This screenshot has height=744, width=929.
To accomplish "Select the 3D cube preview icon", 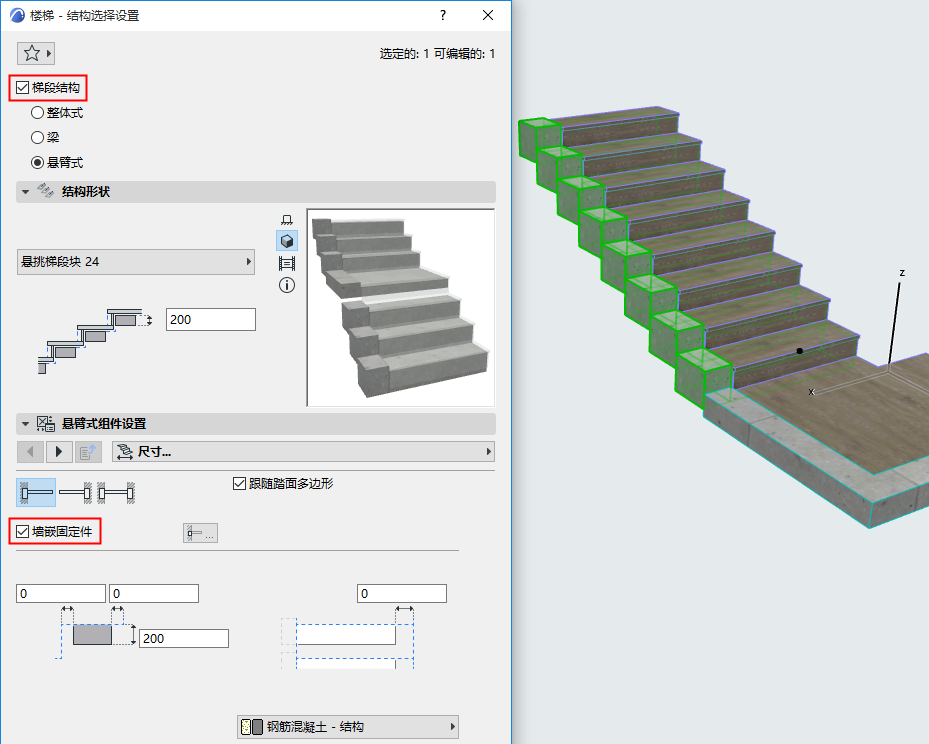I will pos(287,240).
